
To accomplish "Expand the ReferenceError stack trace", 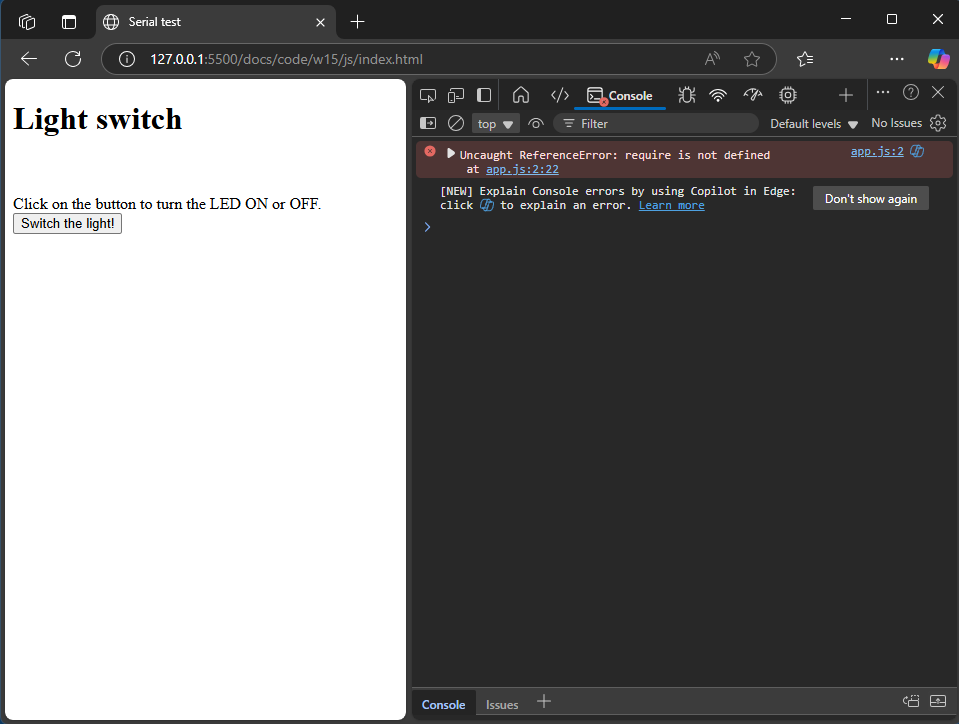I will (x=451, y=153).
